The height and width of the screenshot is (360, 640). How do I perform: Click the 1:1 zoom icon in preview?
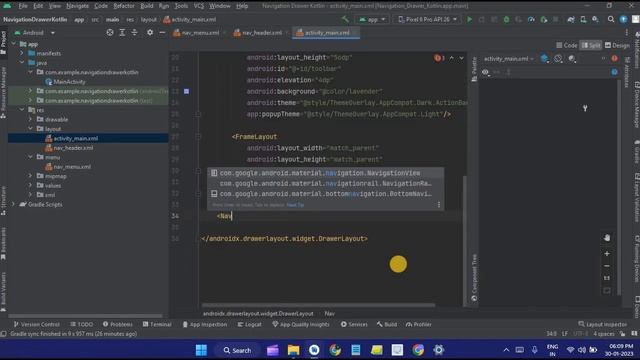click(x=607, y=278)
